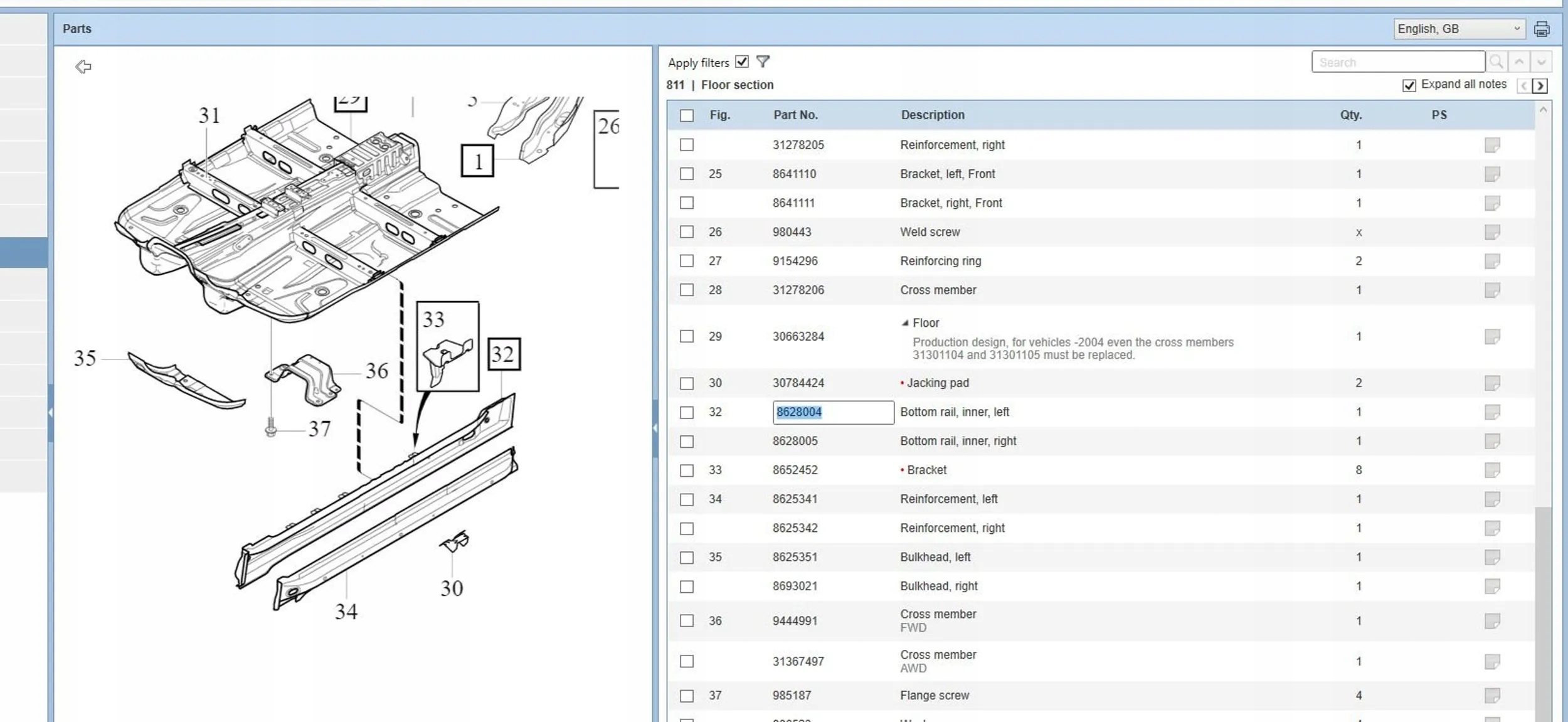Click note icon for Flange screw row
Screen dimensions: 1568x722
click(x=1492, y=695)
